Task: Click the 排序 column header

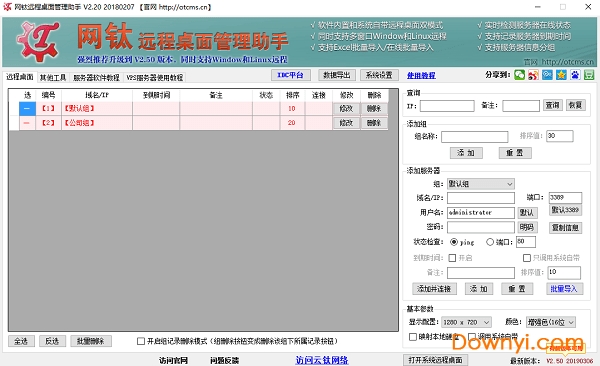Action: click(x=292, y=95)
